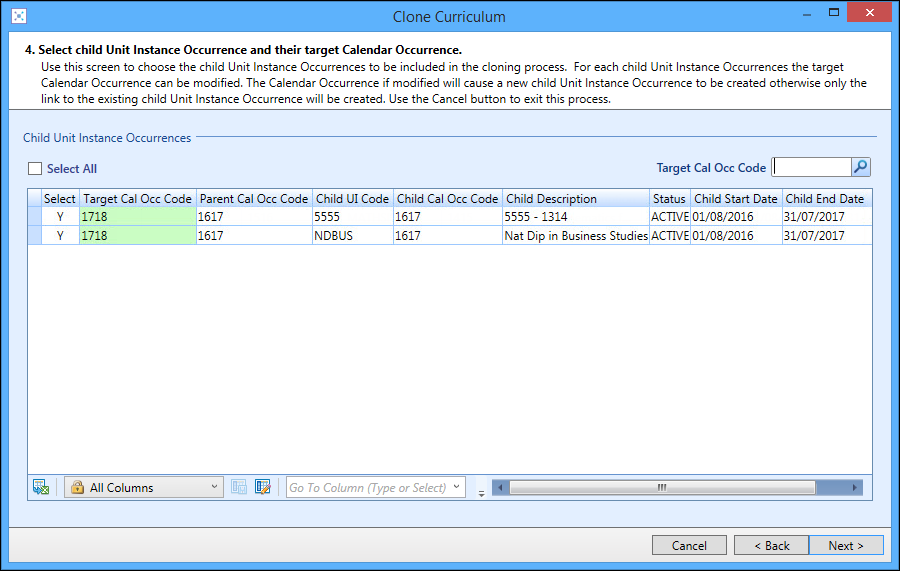Viewport: 900px width, 571px height.
Task: Click the 5555 Child UI Code cell
Action: [353, 216]
